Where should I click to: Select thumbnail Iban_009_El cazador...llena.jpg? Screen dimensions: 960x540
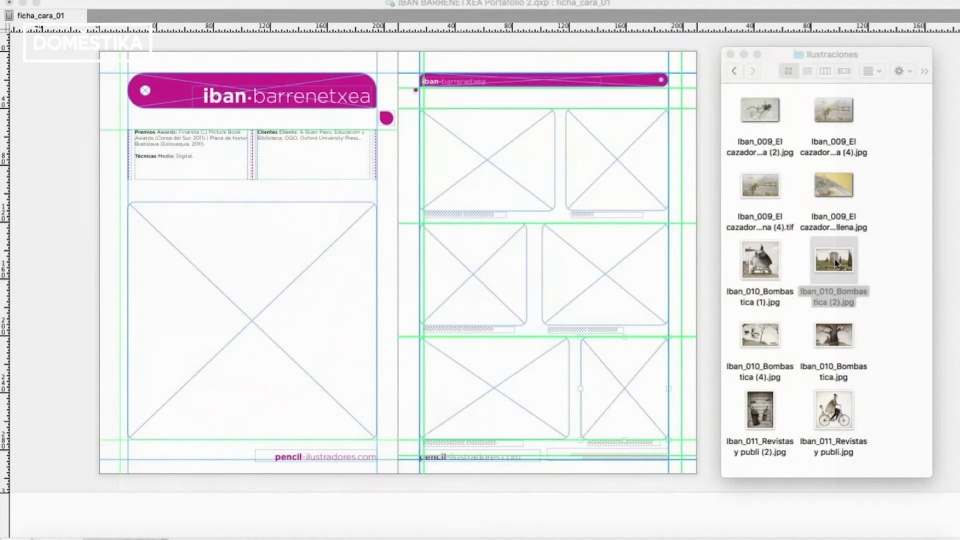click(x=833, y=186)
